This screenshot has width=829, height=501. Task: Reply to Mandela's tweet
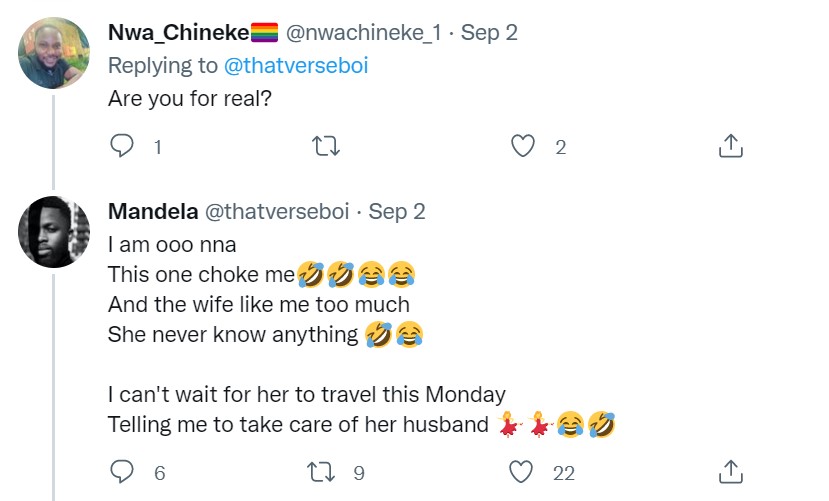click(122, 471)
